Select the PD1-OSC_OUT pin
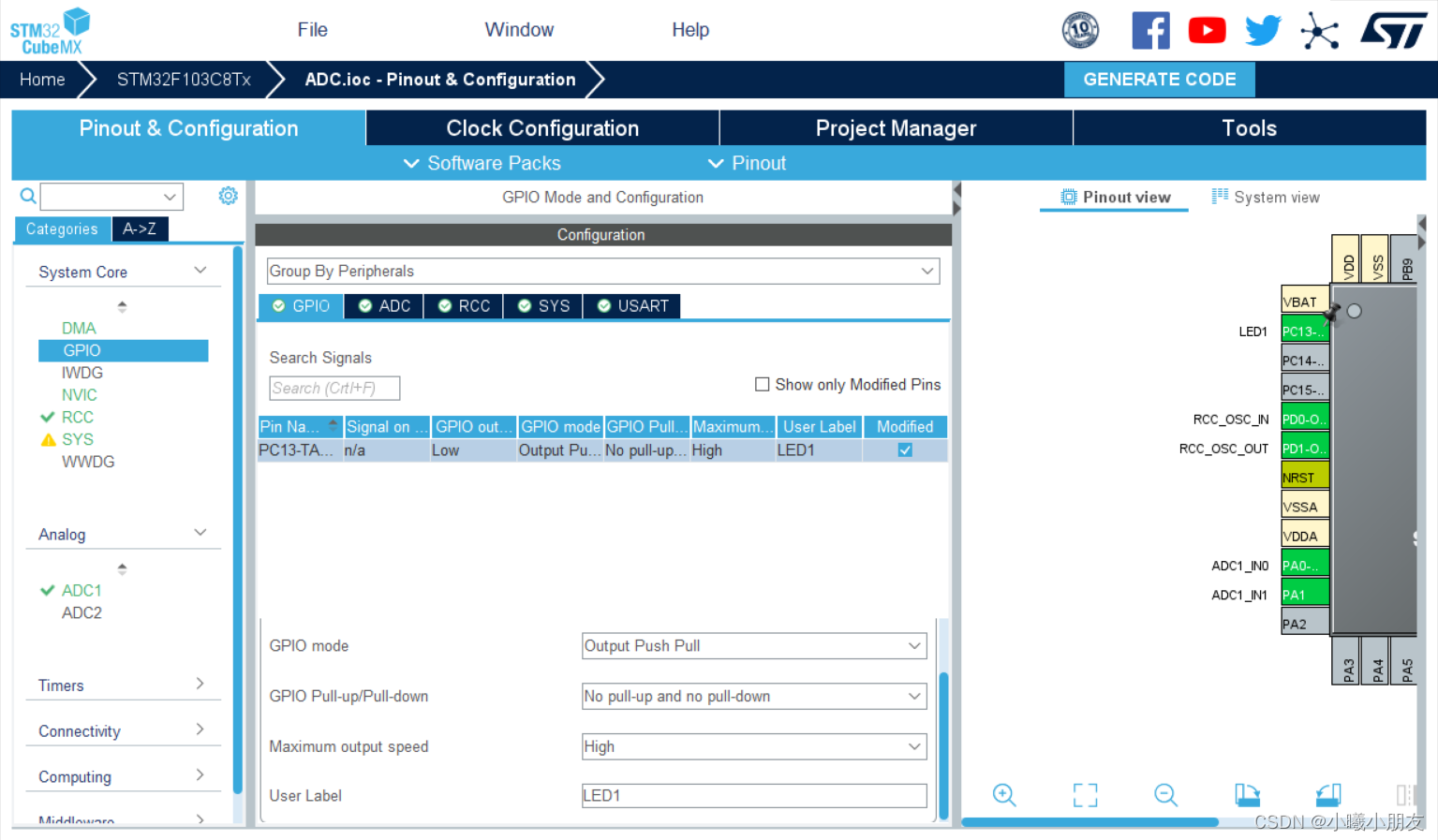The width and height of the screenshot is (1438, 840). (1305, 448)
